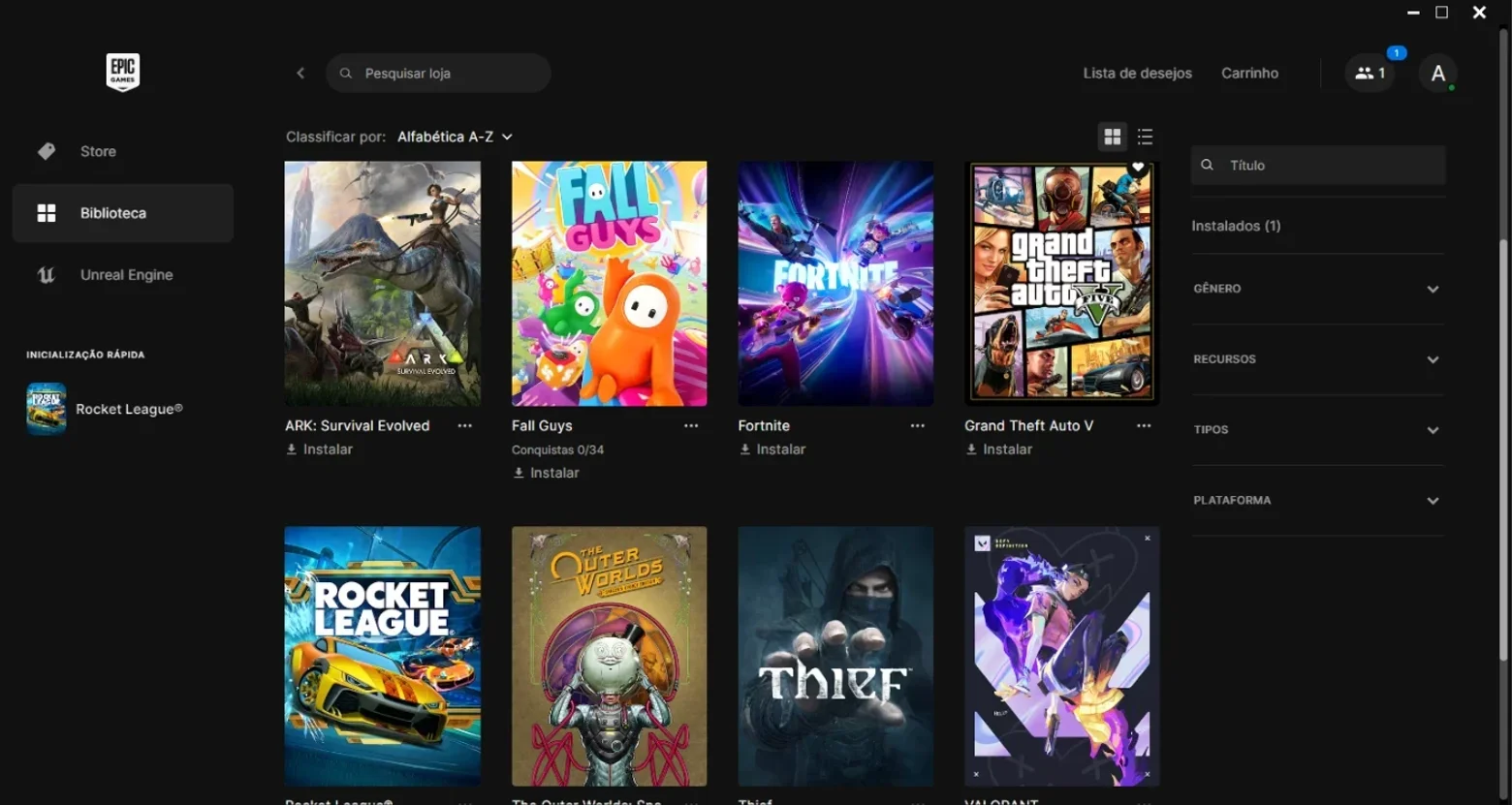
Task: Go back using the arrow icon
Action: pyautogui.click(x=300, y=73)
